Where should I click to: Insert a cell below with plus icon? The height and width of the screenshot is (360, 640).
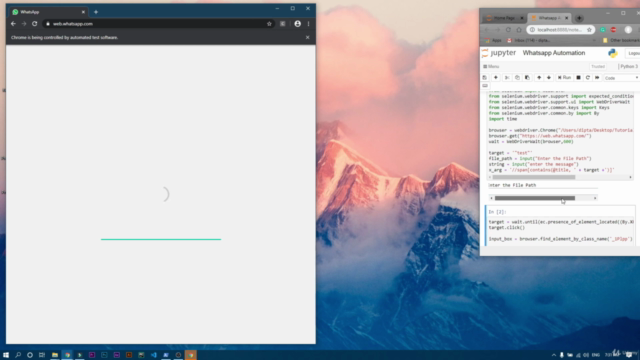[496, 78]
